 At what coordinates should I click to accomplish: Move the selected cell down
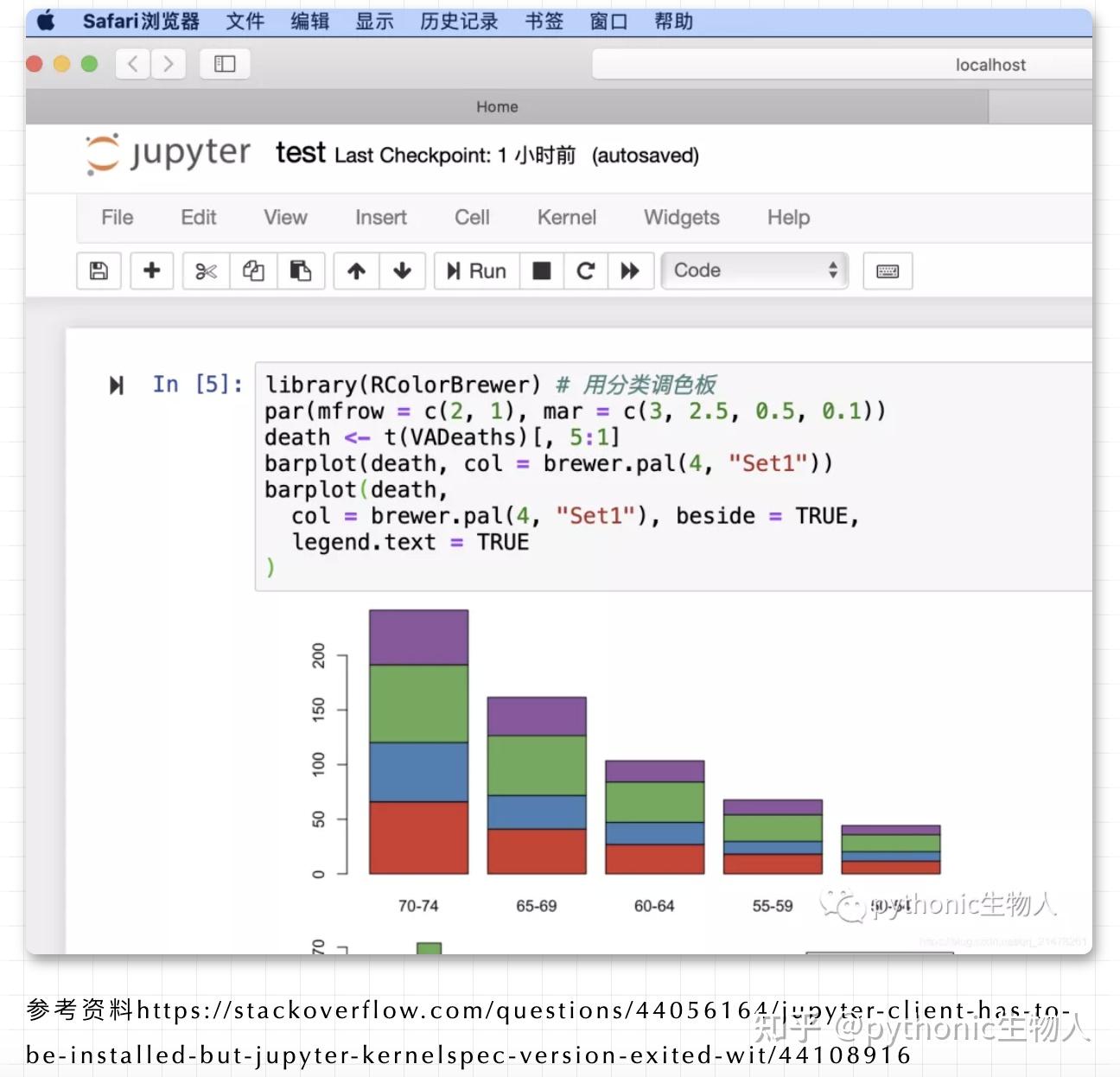point(403,271)
